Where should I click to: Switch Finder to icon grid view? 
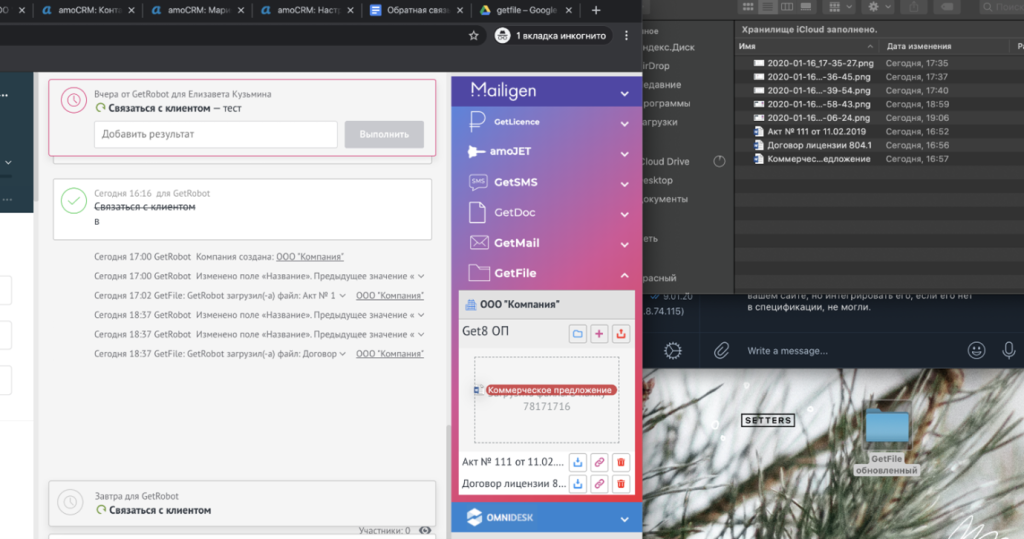748,7
